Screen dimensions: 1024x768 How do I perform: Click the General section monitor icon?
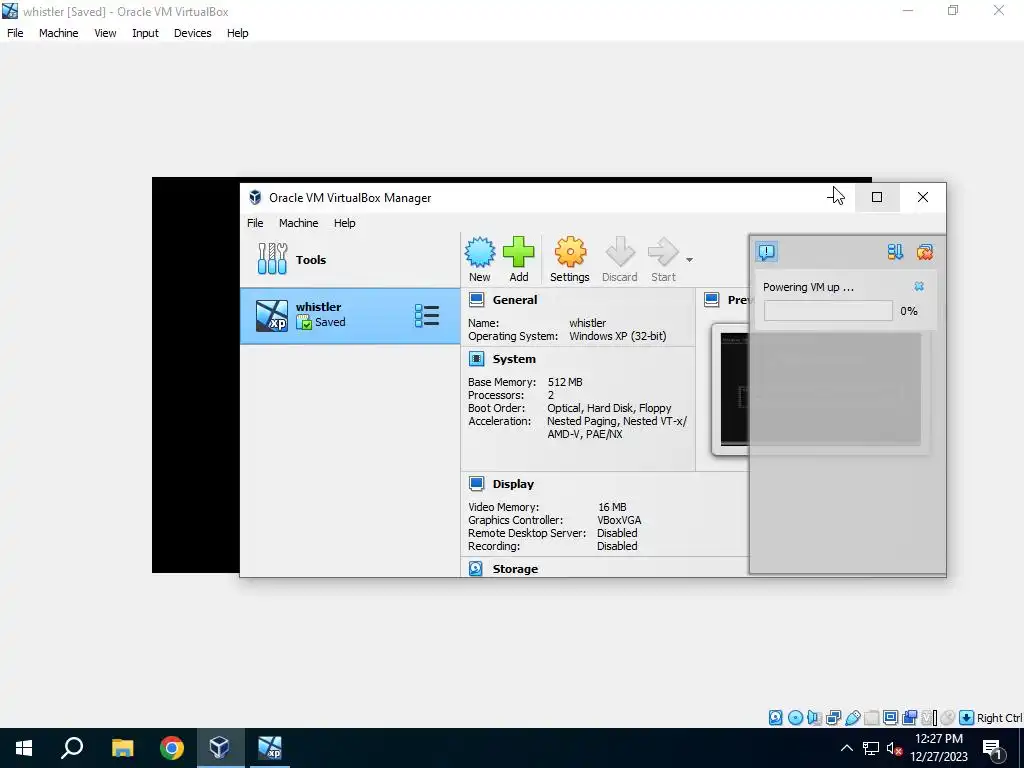point(477,300)
